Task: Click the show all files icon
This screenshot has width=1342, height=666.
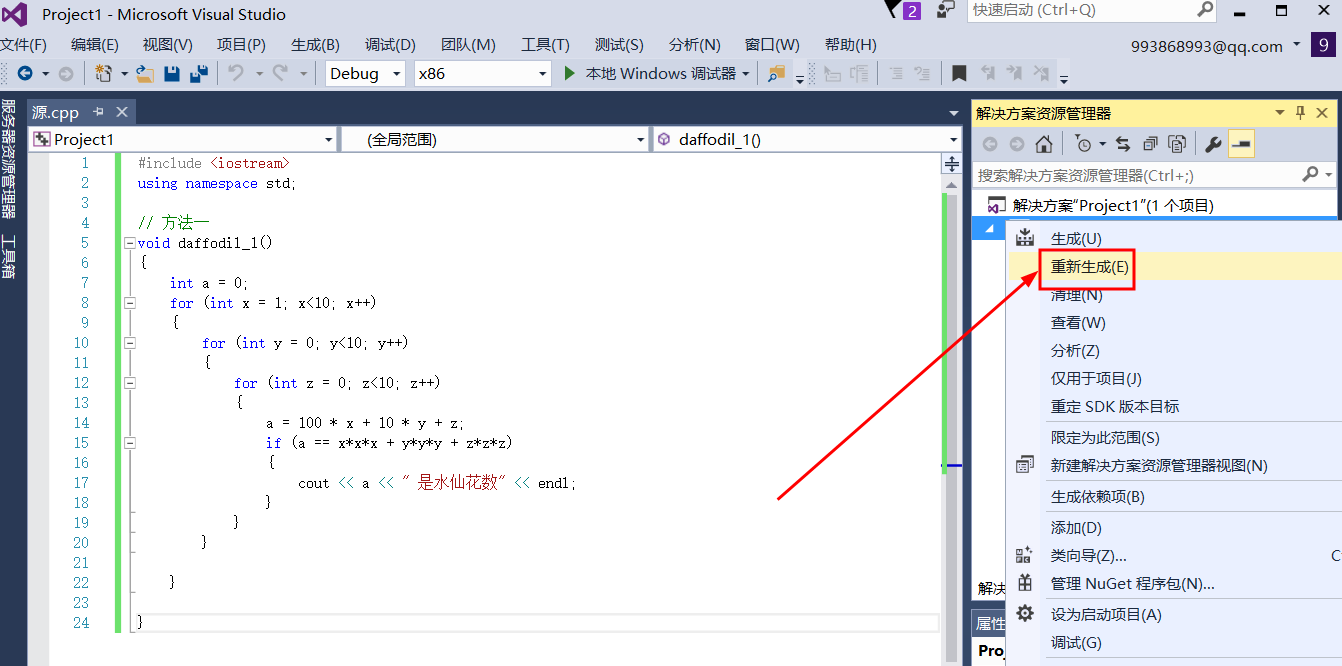Action: (x=1177, y=144)
